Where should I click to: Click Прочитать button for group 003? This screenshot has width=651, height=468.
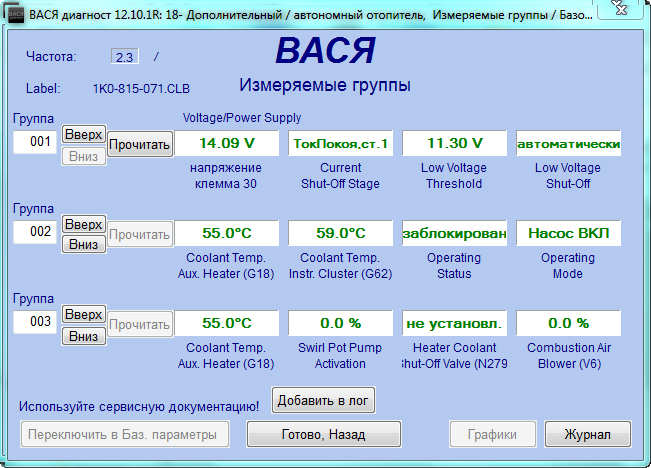140,324
